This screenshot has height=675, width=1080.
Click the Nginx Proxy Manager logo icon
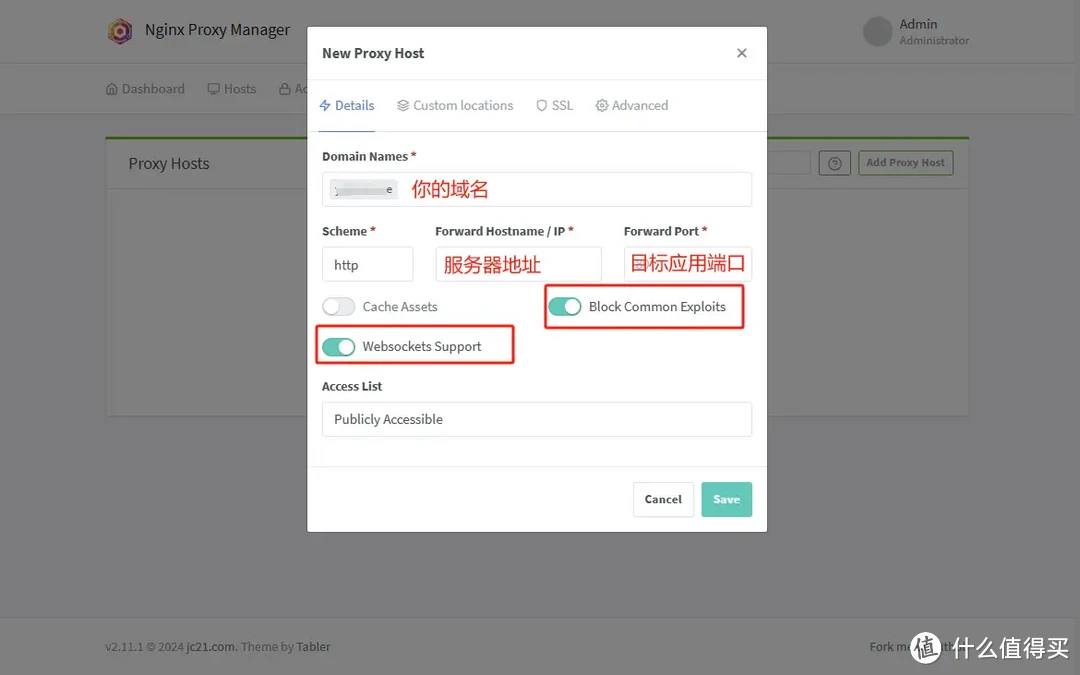pyautogui.click(x=120, y=31)
